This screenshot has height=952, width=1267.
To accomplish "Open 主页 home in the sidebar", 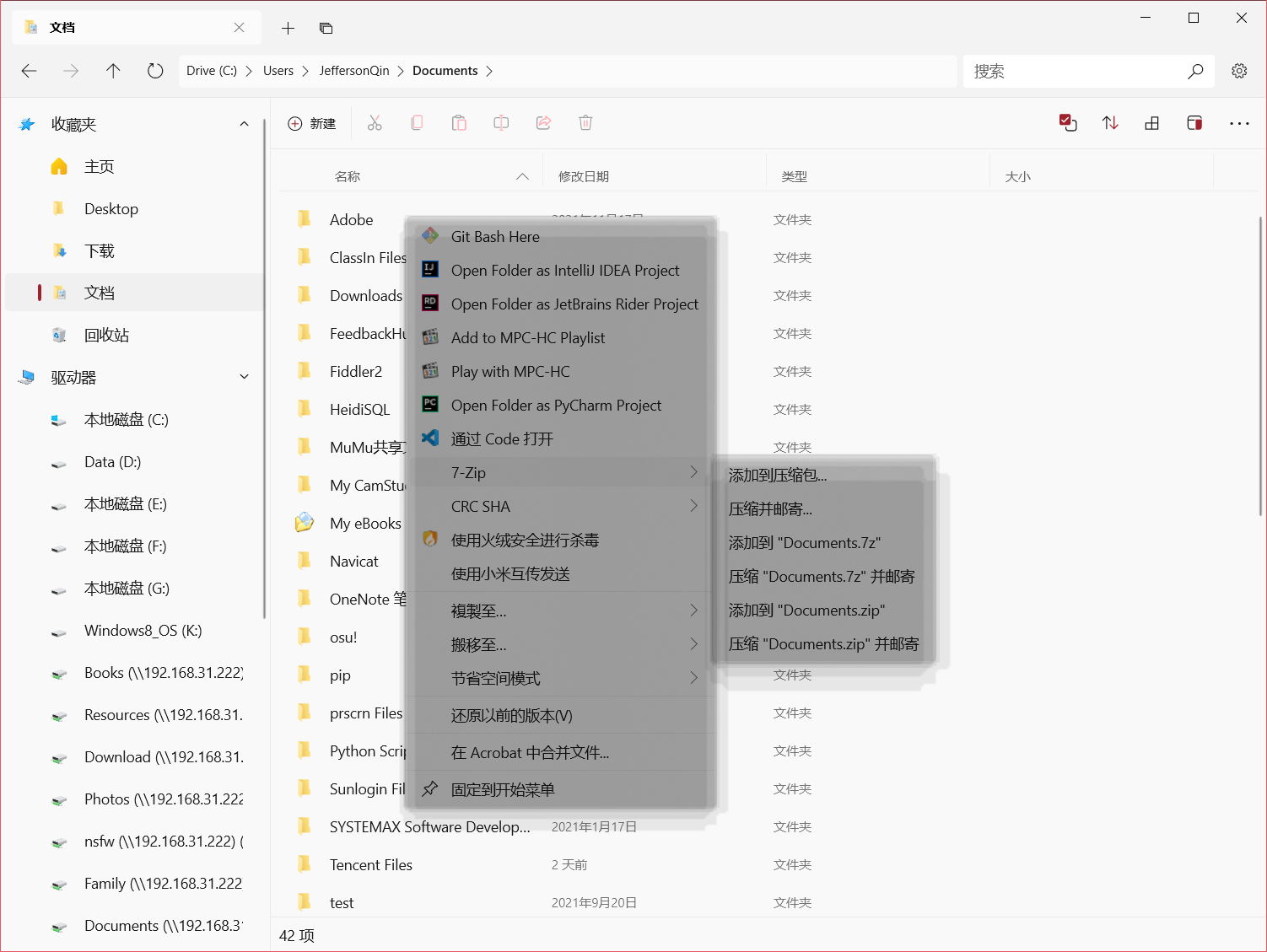I will [x=135, y=166].
